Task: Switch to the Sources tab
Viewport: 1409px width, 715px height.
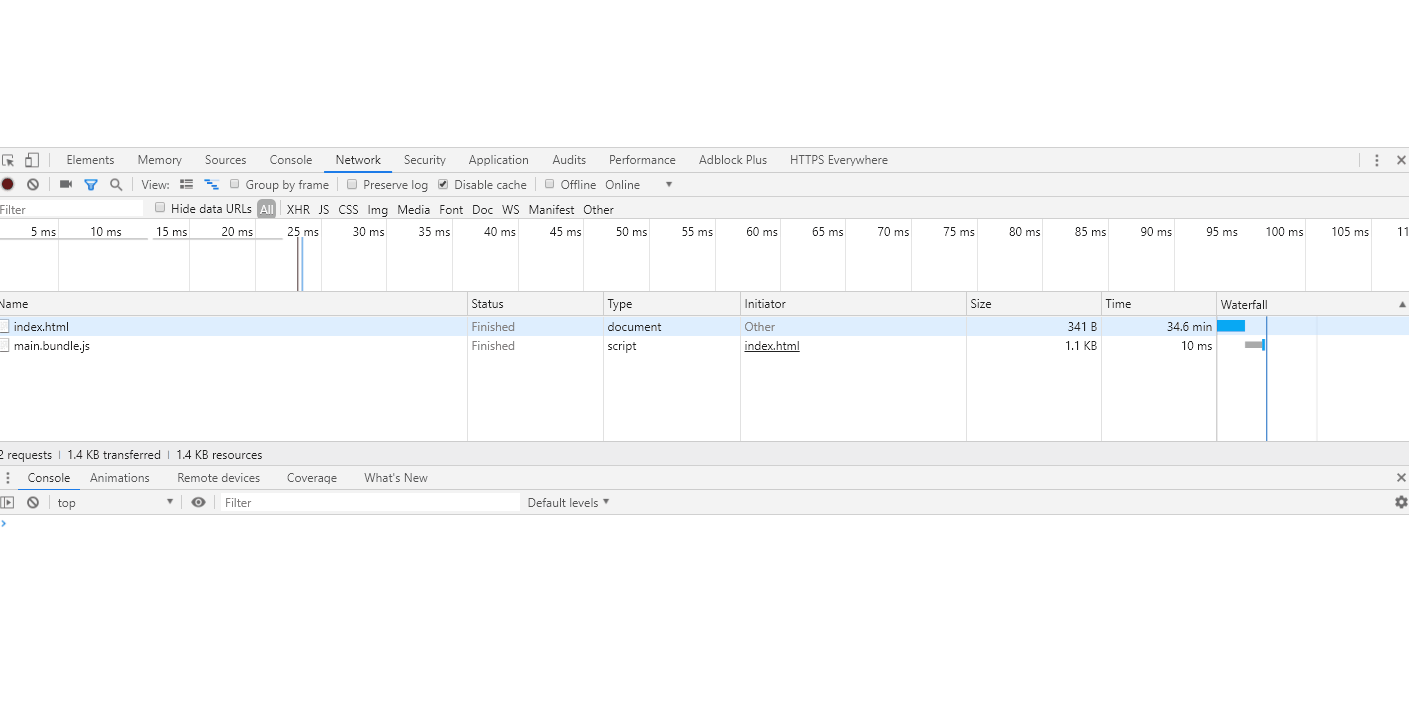Action: point(225,160)
